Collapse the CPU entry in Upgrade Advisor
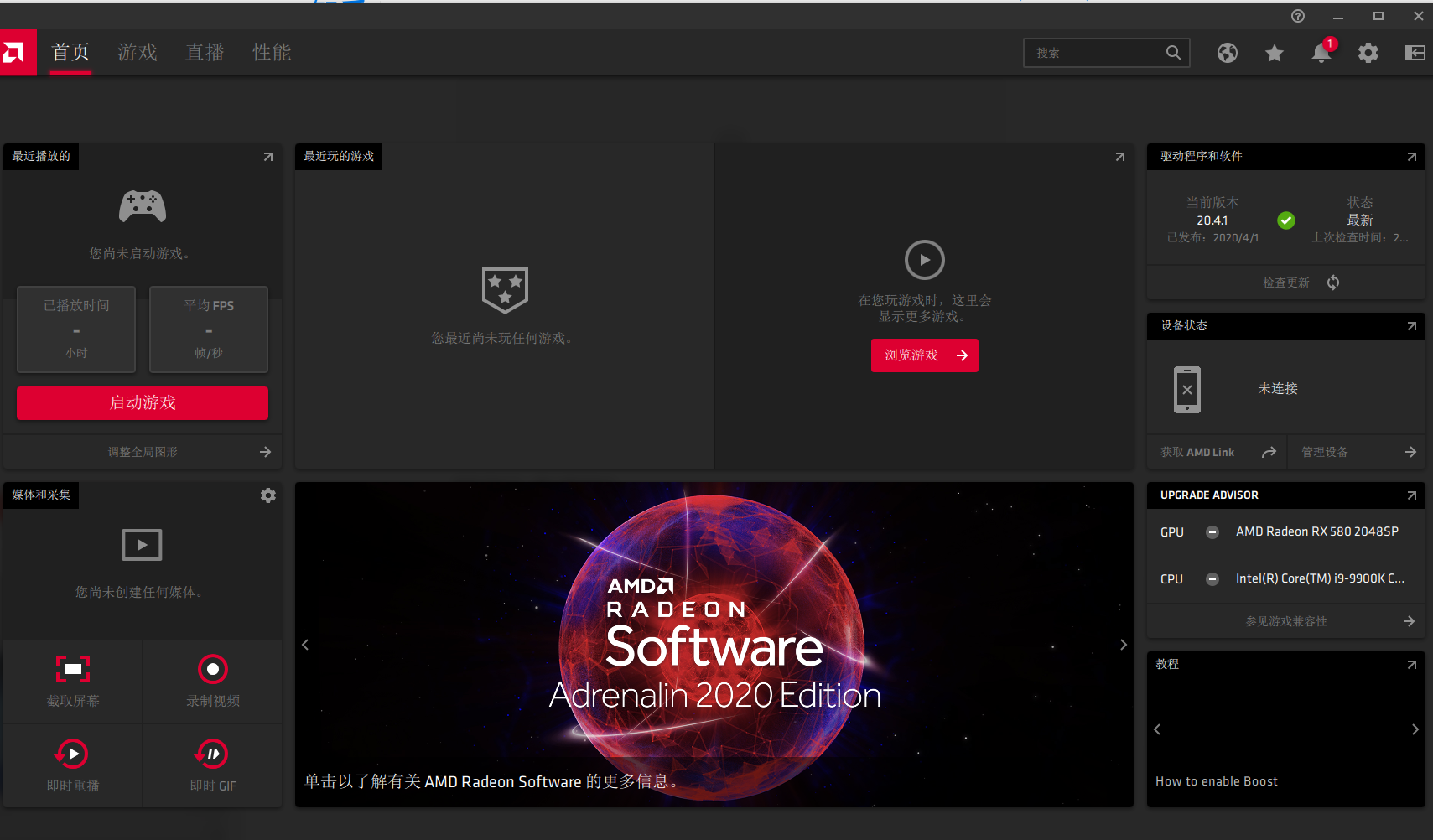The height and width of the screenshot is (840, 1433). 1212,578
